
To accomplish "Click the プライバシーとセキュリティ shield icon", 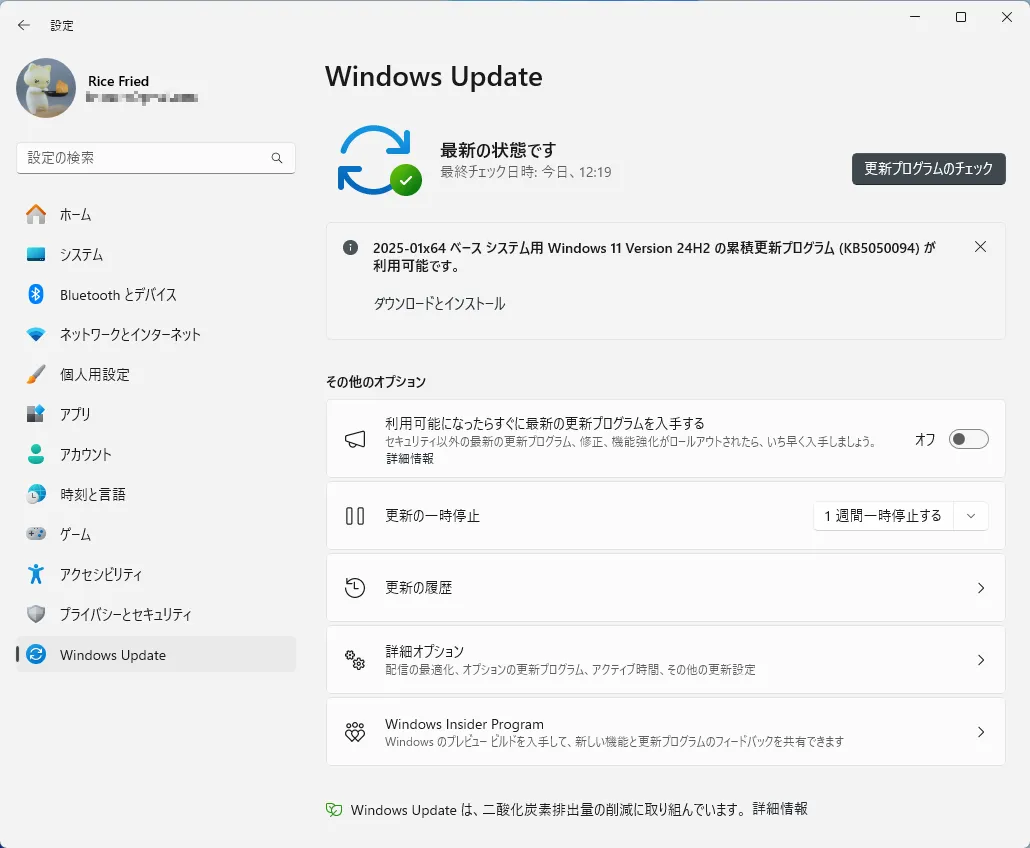I will [36, 614].
